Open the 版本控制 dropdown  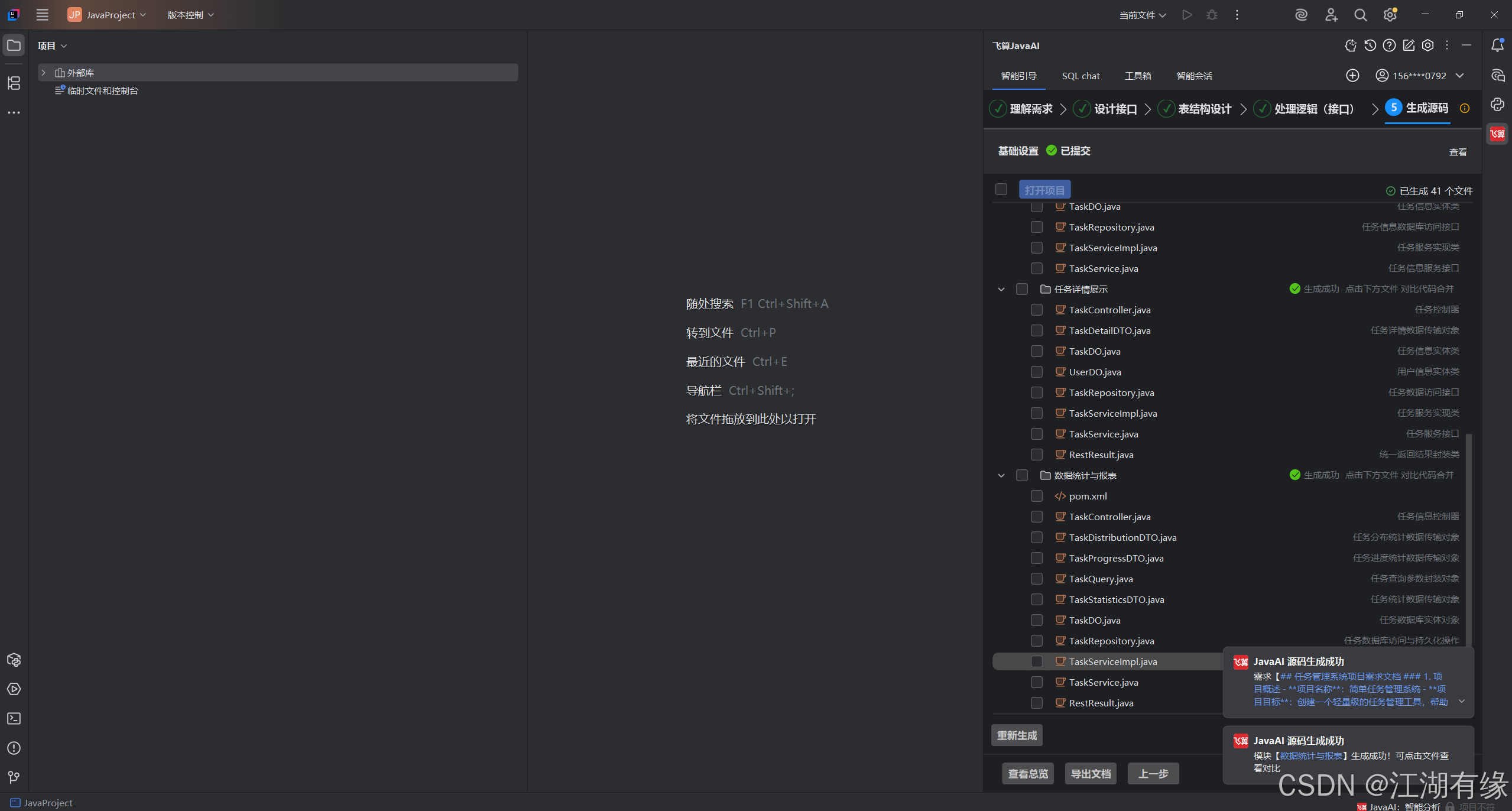click(190, 15)
